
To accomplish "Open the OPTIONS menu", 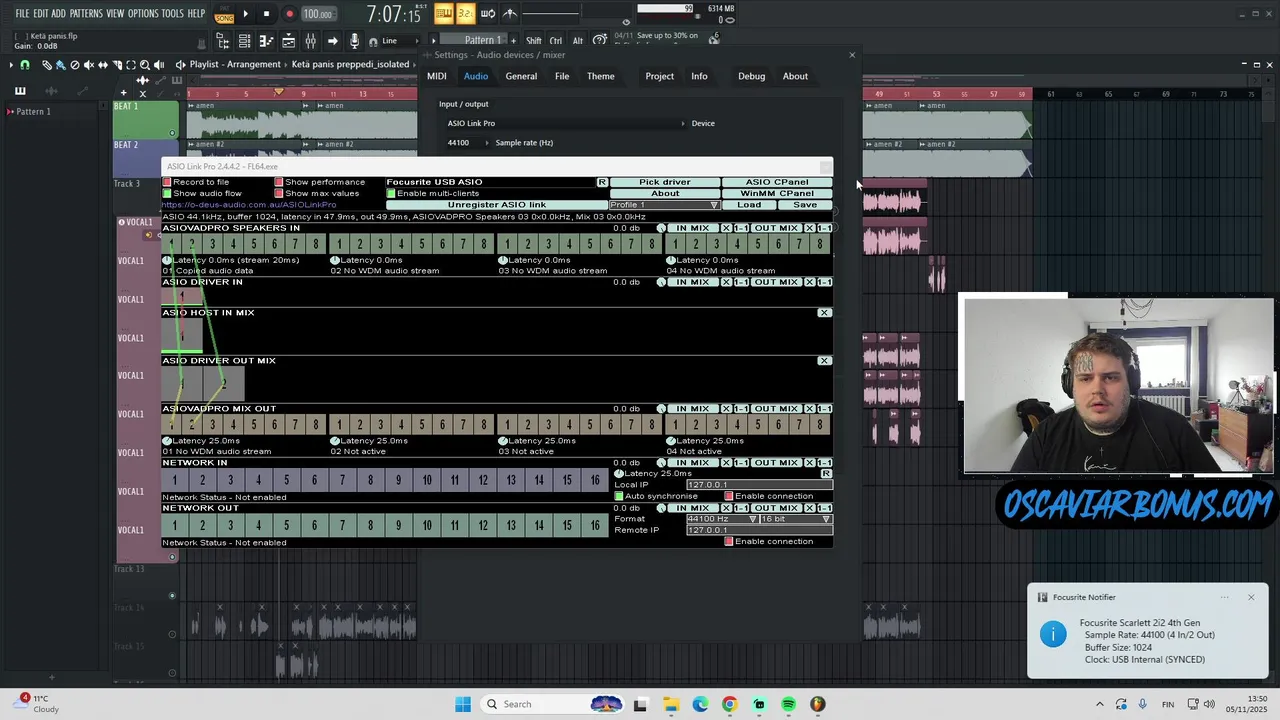I will click(x=143, y=14).
